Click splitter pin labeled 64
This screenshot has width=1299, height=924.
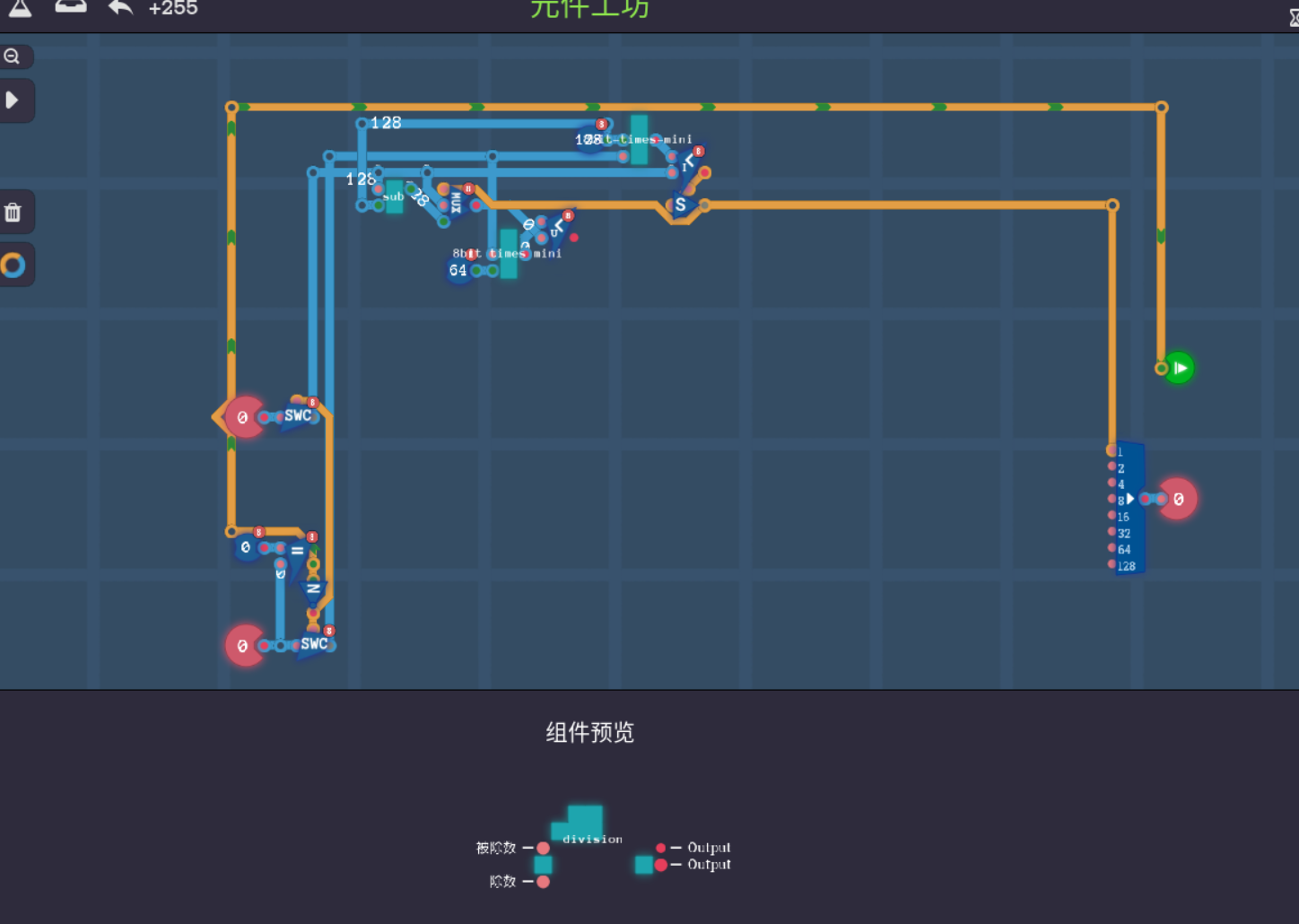point(1112,548)
